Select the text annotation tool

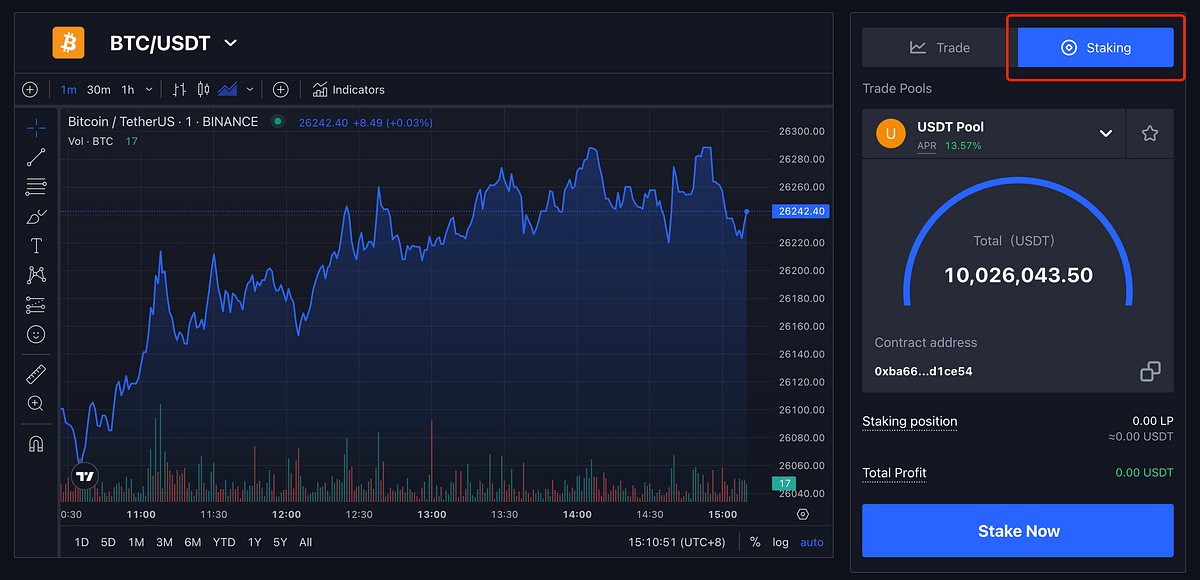(x=36, y=245)
